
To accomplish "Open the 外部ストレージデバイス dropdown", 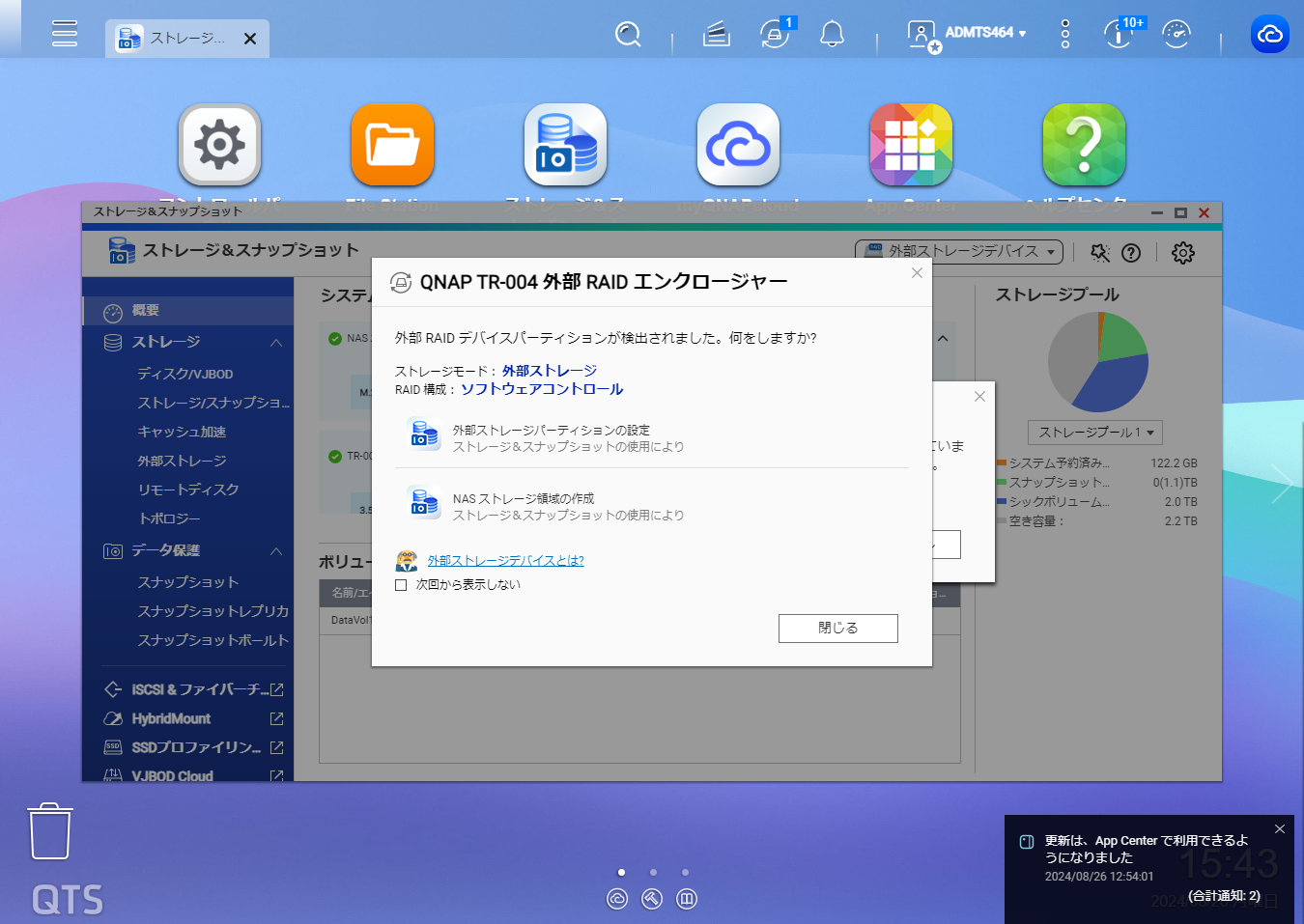I will 959,251.
